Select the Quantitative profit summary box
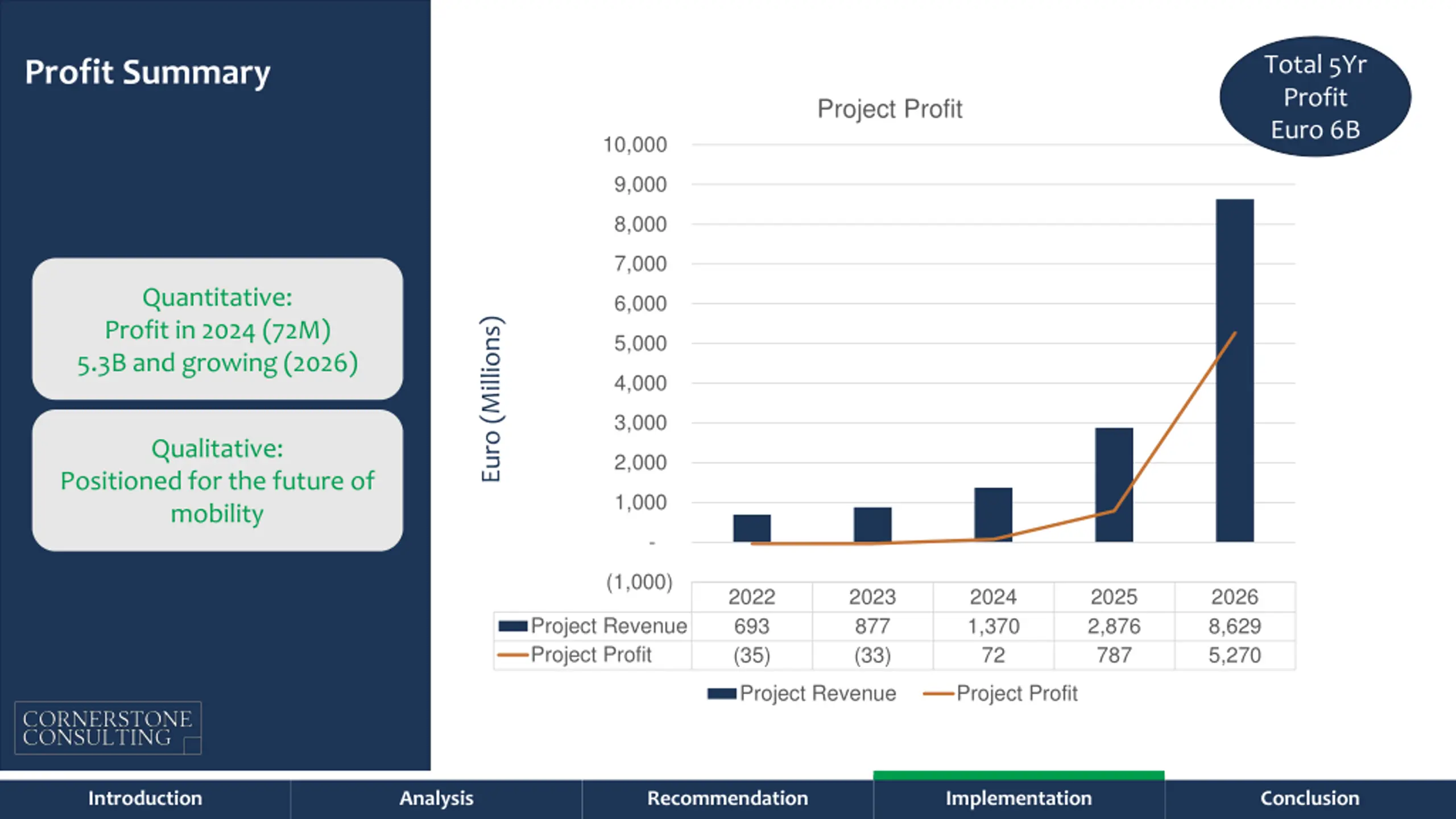Screen dimensions: 1456x819 coord(217,329)
